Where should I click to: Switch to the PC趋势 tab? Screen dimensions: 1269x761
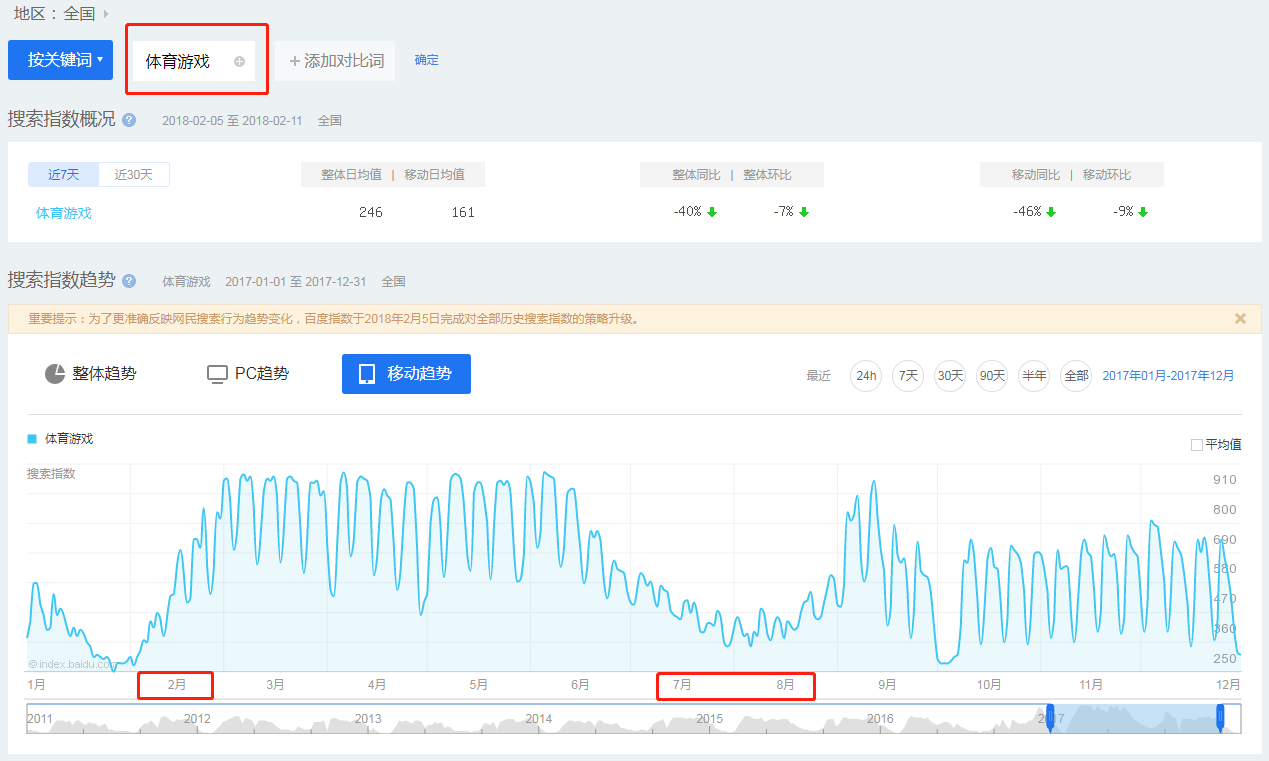248,374
